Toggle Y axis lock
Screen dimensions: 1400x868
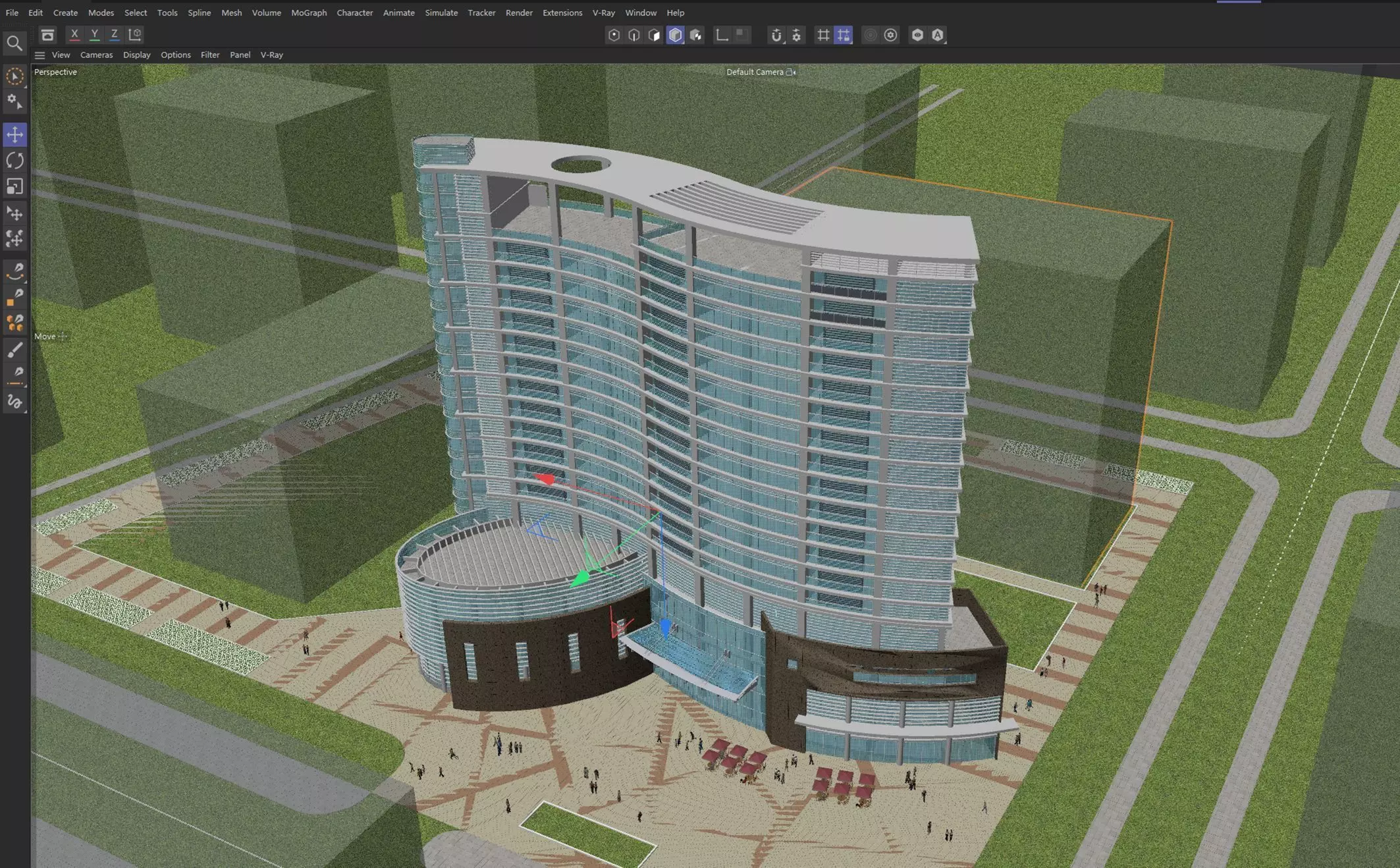(x=94, y=34)
